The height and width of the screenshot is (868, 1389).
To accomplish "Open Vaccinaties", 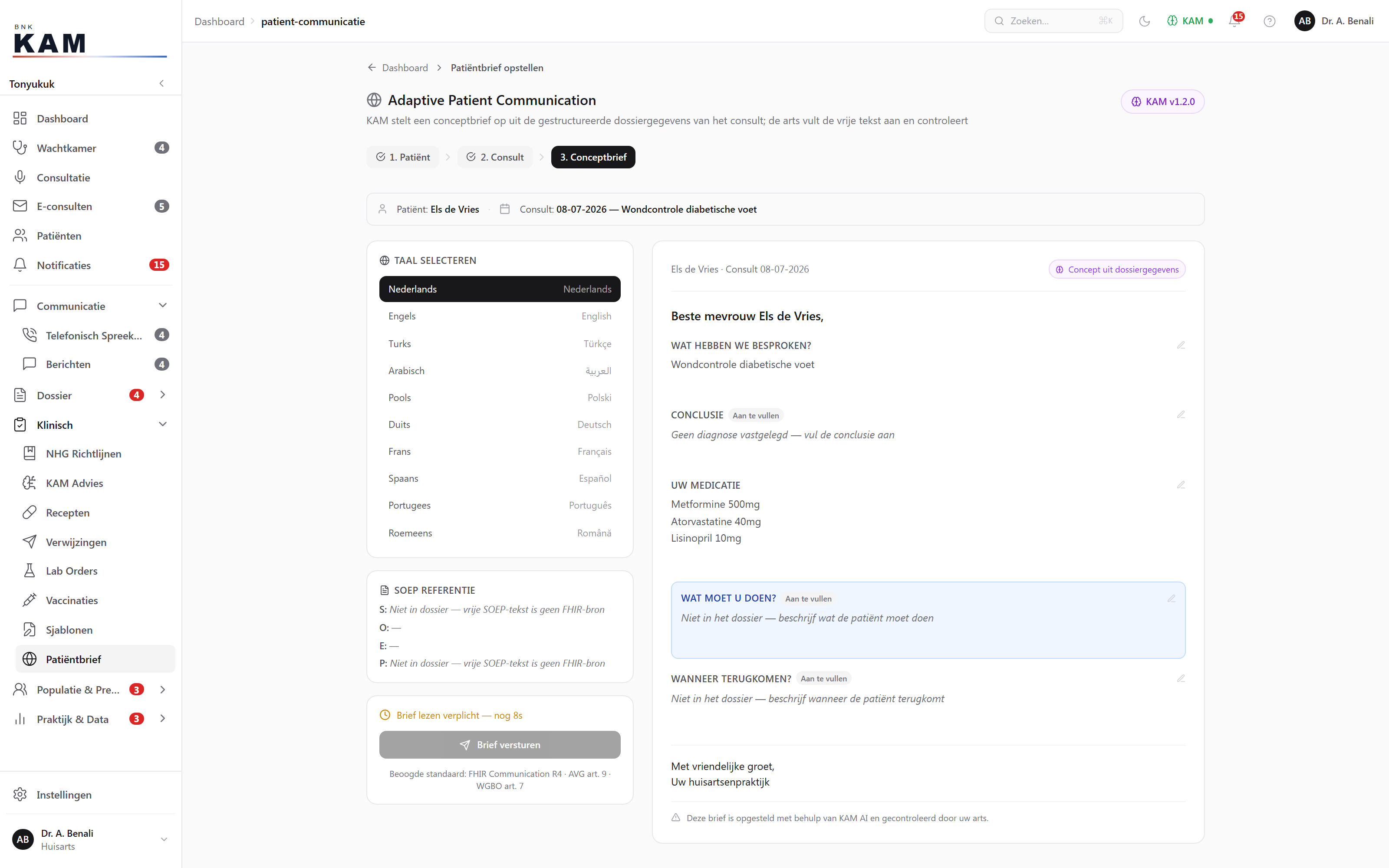I will point(96,601).
